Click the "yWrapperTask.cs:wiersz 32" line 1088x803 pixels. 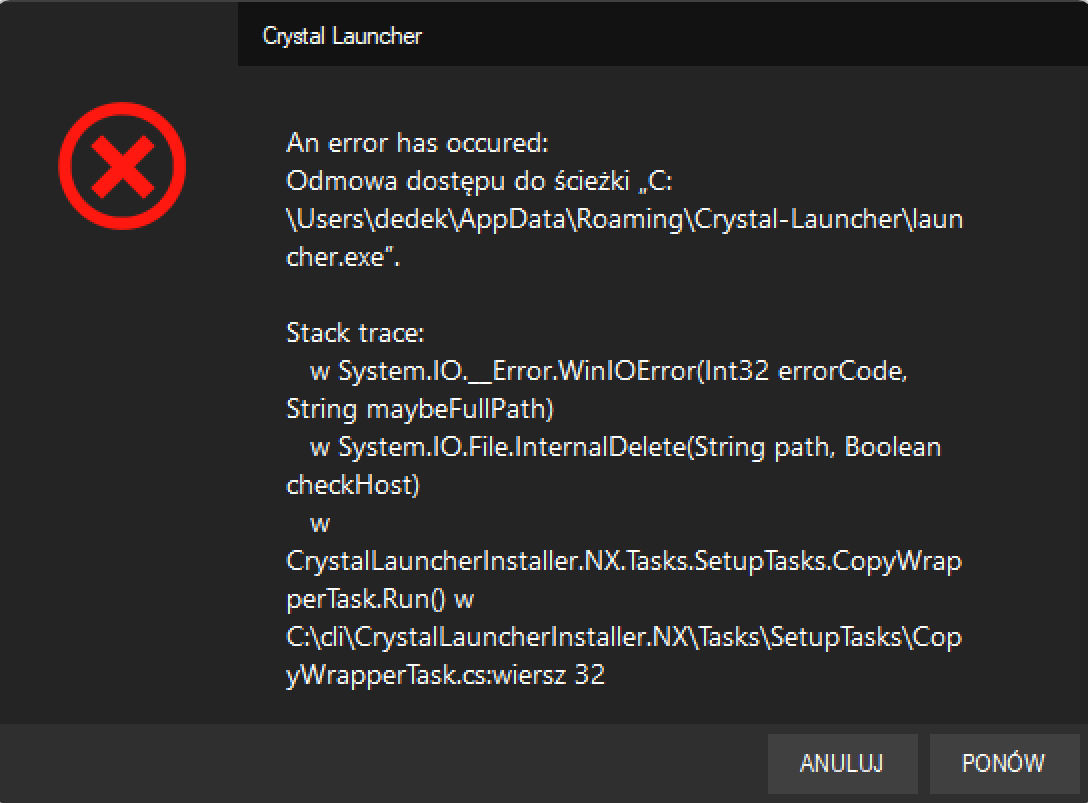[x=445, y=675]
